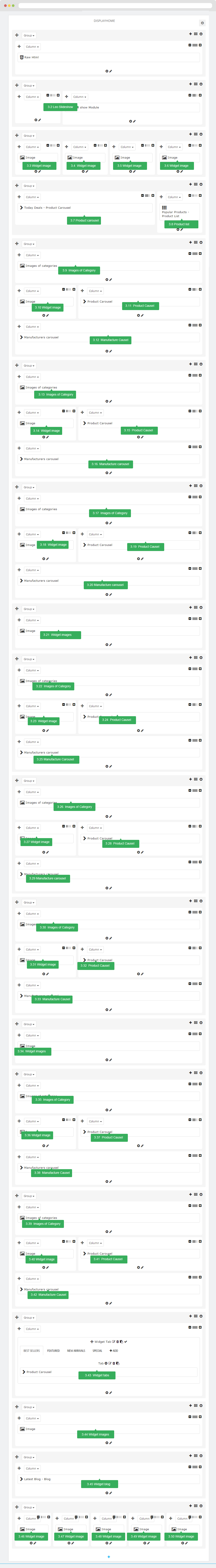Collapse the Raw Html column using minus icon
The width and height of the screenshot is (216, 1568).
pos(190,45)
